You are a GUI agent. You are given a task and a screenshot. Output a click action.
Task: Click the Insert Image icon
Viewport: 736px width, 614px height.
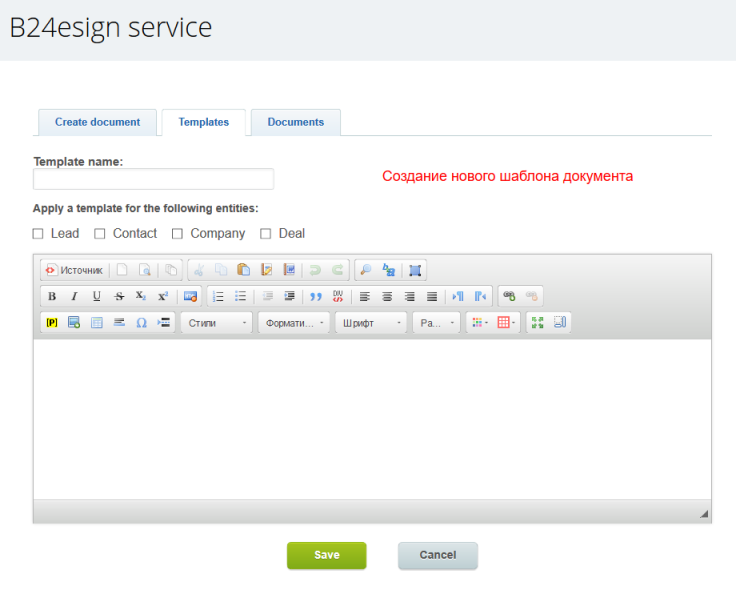[74, 322]
